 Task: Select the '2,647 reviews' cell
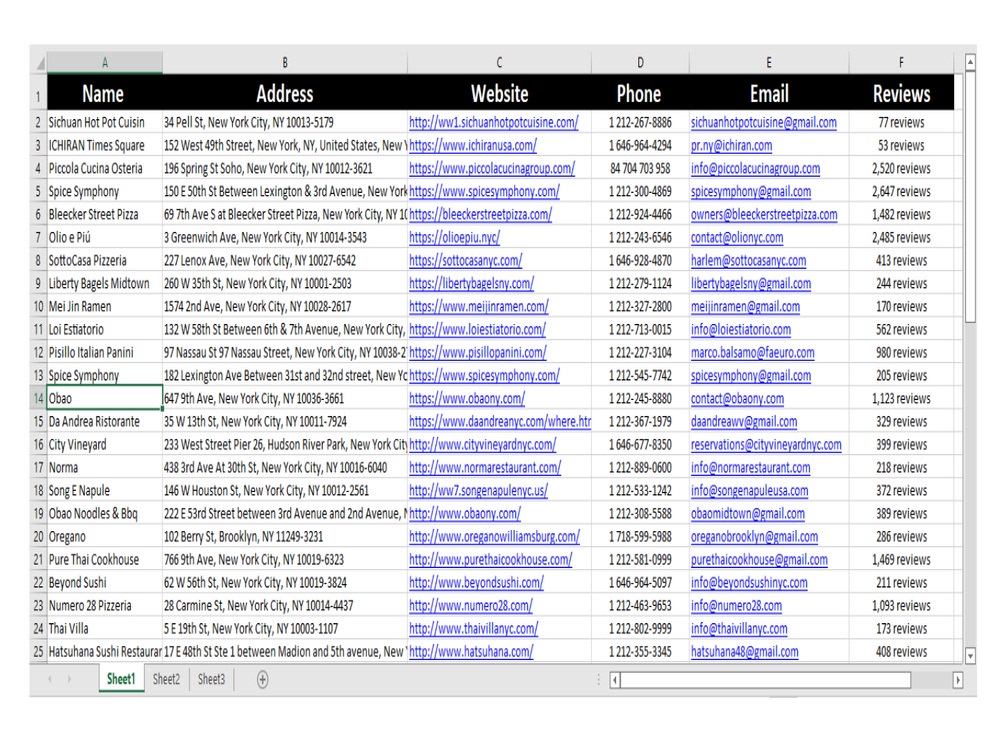901,191
